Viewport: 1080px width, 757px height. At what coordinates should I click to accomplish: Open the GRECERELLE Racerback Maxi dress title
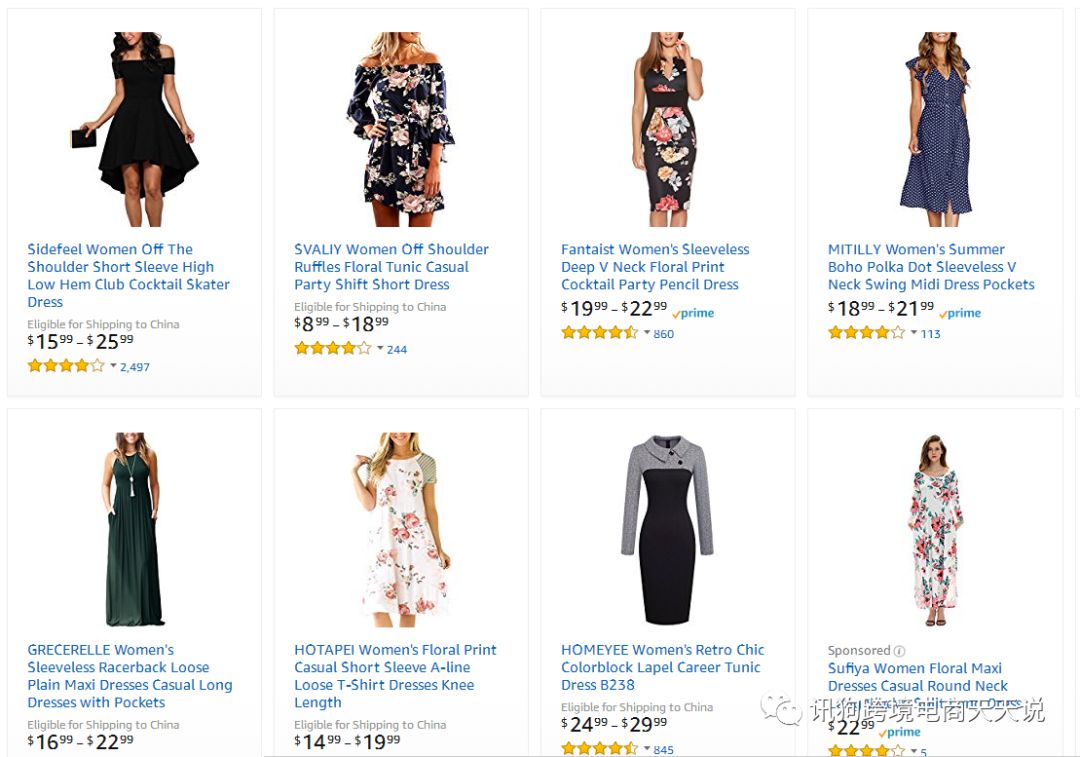(x=130, y=676)
